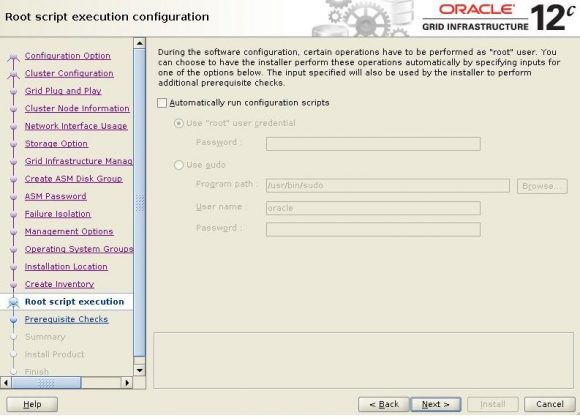Click the scroll down arrow in step list
Screen dimensions: 580x418
pyautogui.click(x=139, y=370)
